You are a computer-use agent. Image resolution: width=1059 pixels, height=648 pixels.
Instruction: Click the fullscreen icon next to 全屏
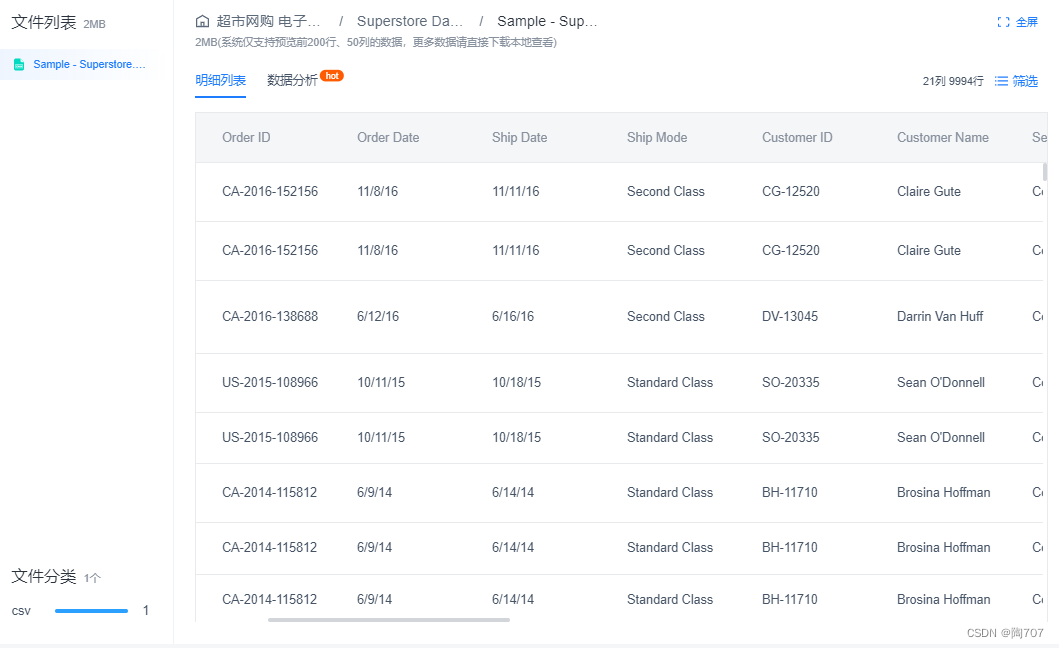click(x=1003, y=22)
